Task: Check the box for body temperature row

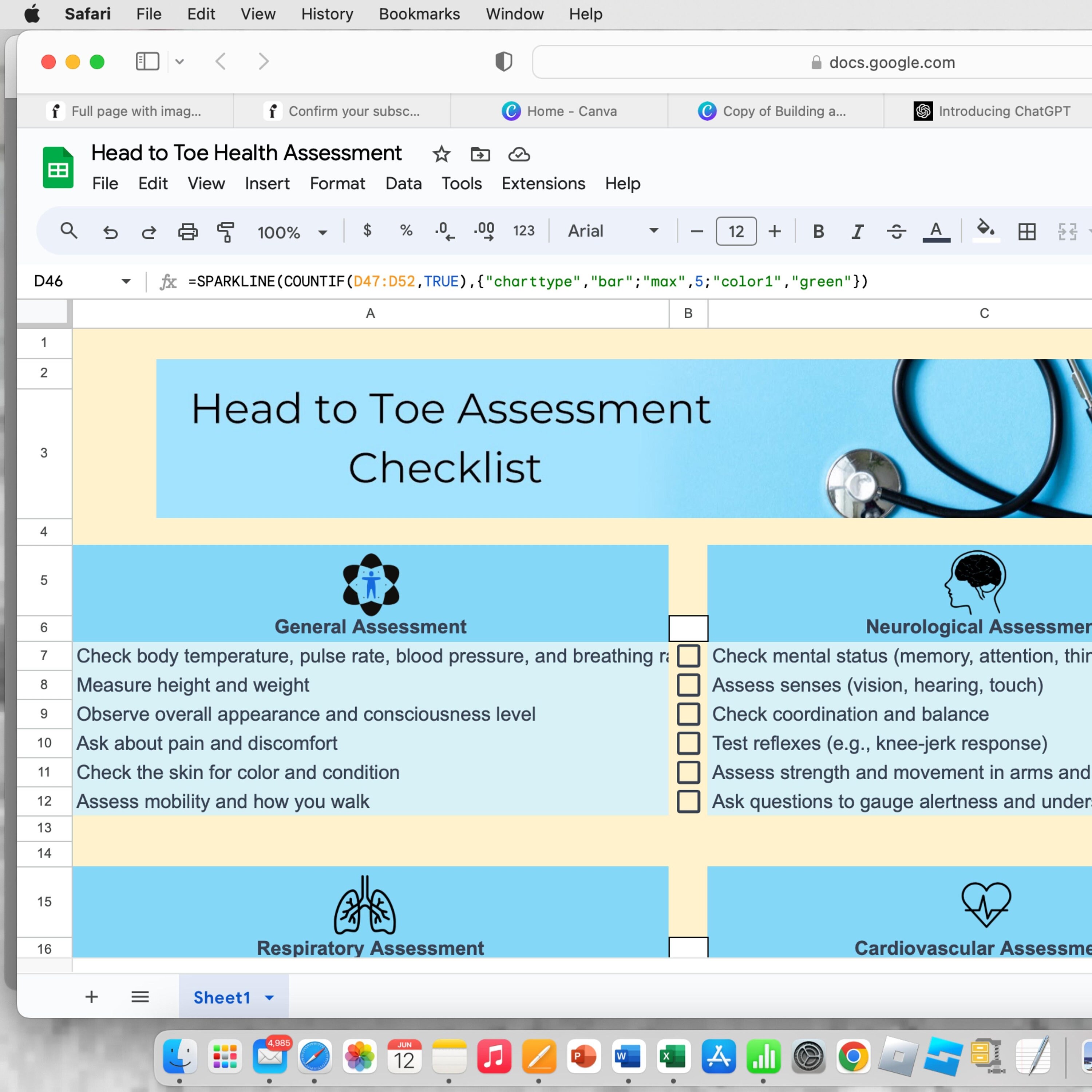Action: point(688,656)
